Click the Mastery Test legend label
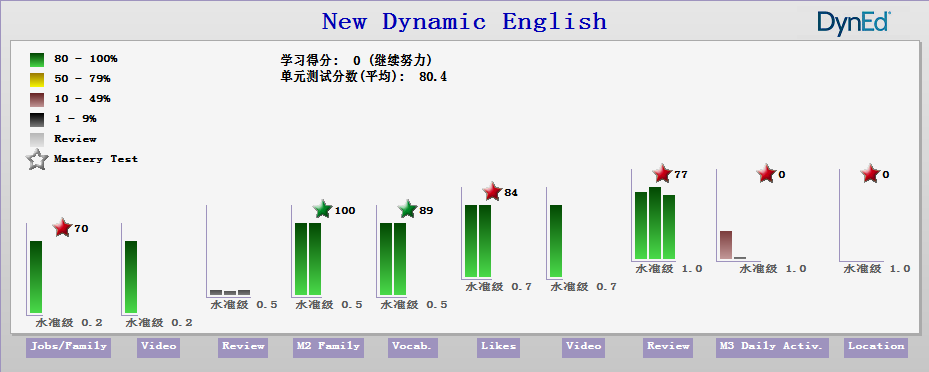Image resolution: width=929 pixels, height=372 pixels. (x=96, y=159)
